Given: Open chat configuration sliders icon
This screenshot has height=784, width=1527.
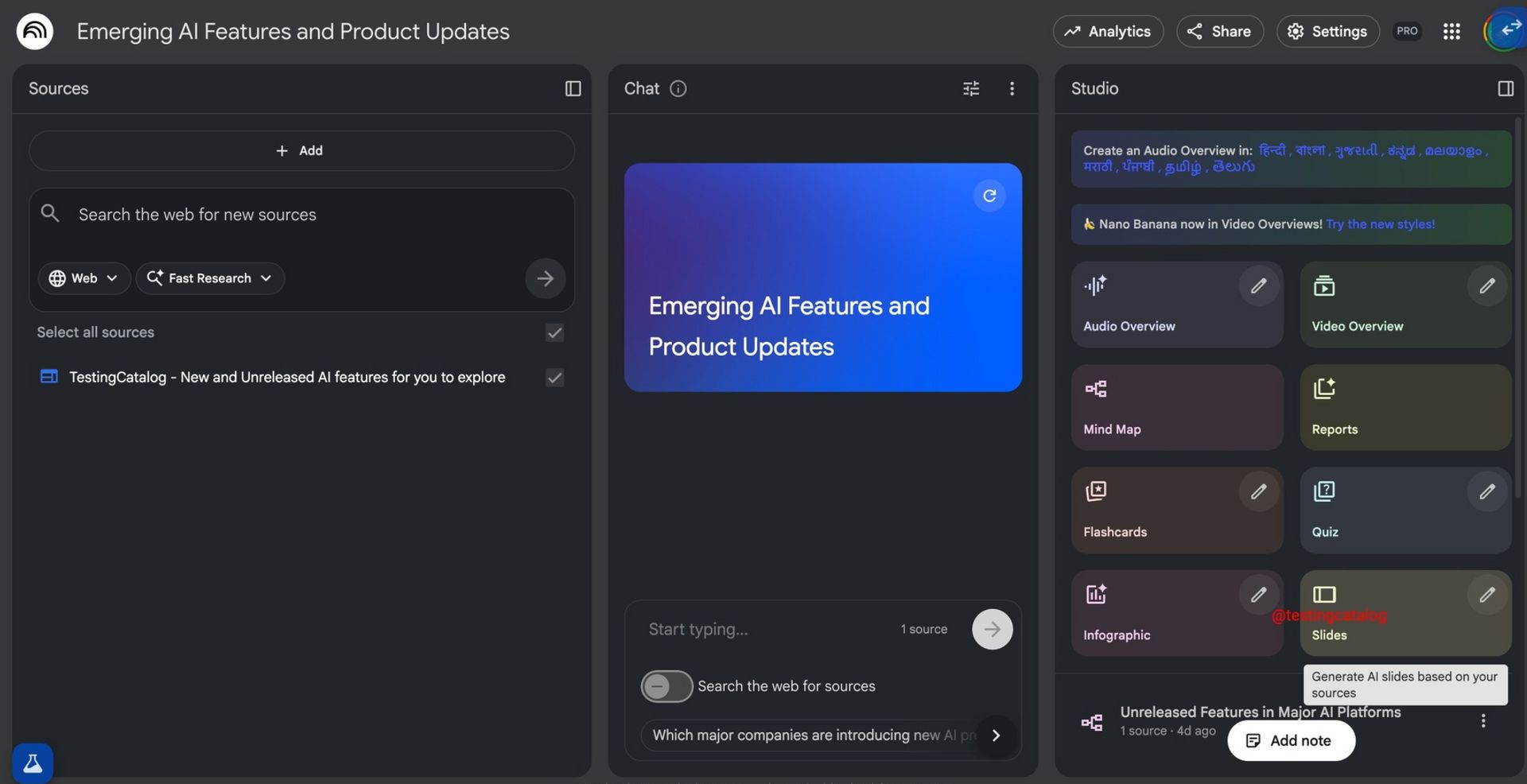Looking at the screenshot, I should tap(971, 88).
